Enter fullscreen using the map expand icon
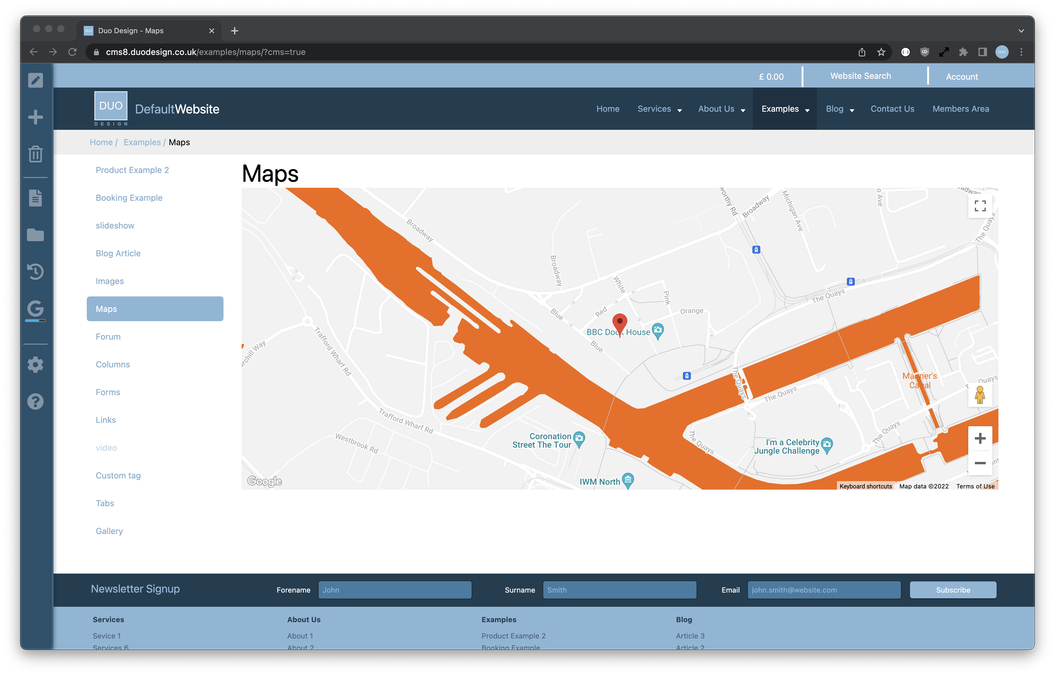The image size is (1055, 675). coord(980,205)
